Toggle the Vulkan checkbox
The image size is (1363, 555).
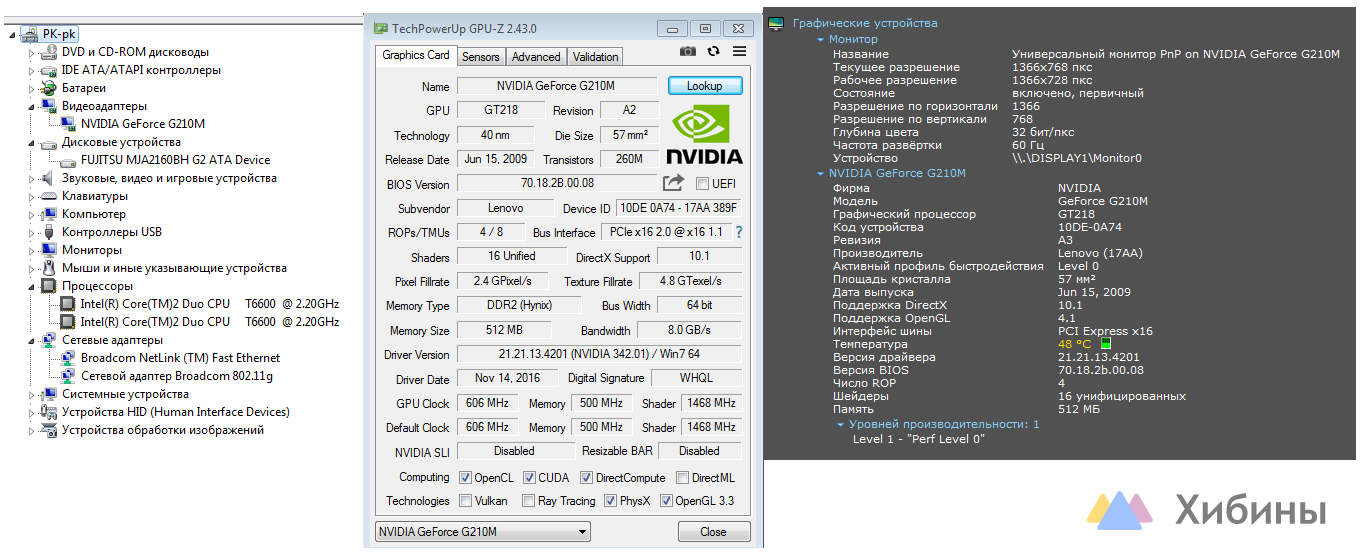tap(465, 501)
